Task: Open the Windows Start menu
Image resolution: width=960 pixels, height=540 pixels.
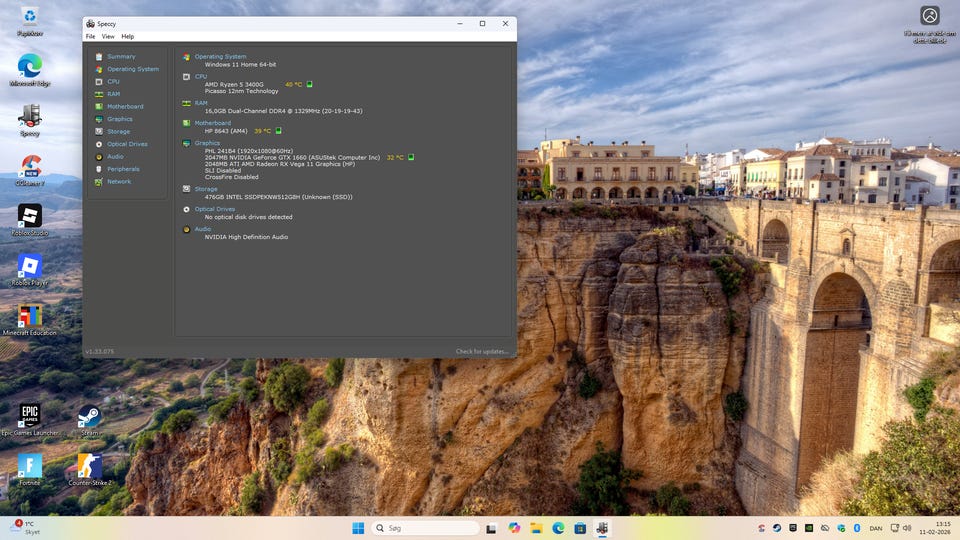Action: tap(358, 528)
